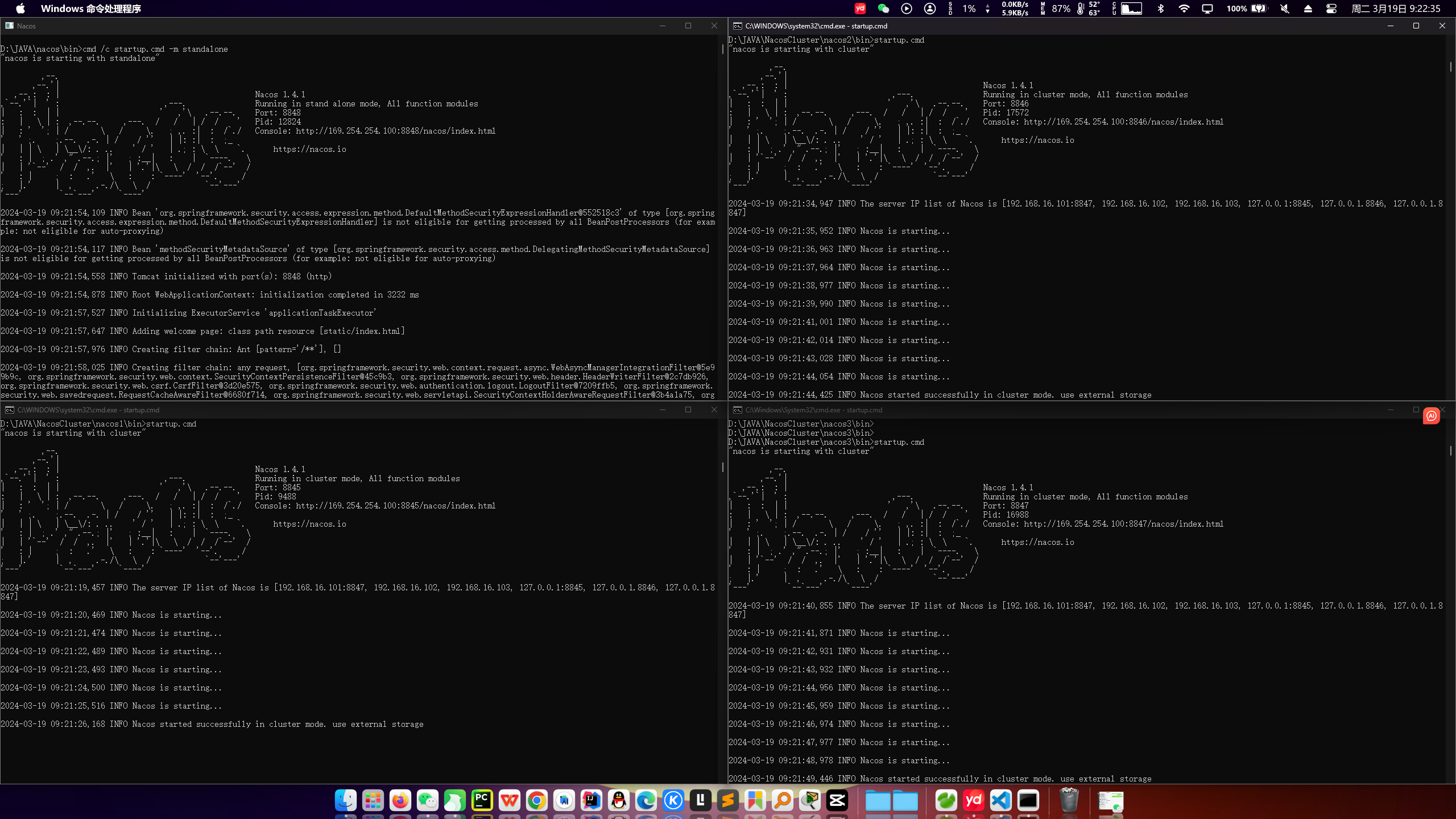The height and width of the screenshot is (819, 1456).
Task: Click the Nacos standalone window scrollbar thumb
Action: point(723,49)
